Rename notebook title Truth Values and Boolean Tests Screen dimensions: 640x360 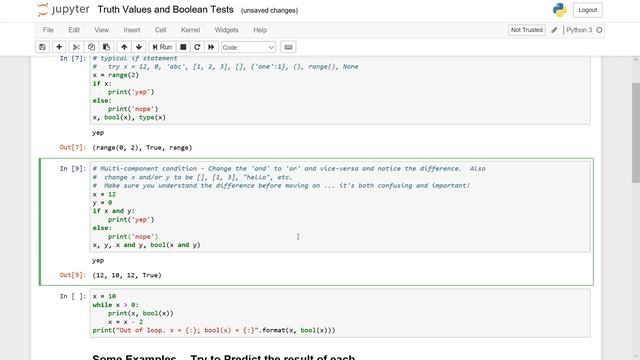[165, 10]
